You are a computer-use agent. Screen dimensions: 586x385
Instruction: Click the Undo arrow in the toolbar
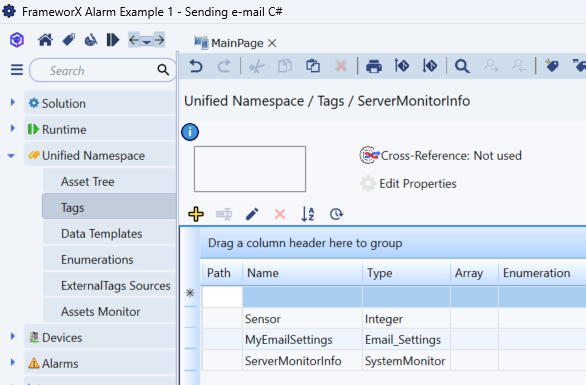[x=196, y=66]
